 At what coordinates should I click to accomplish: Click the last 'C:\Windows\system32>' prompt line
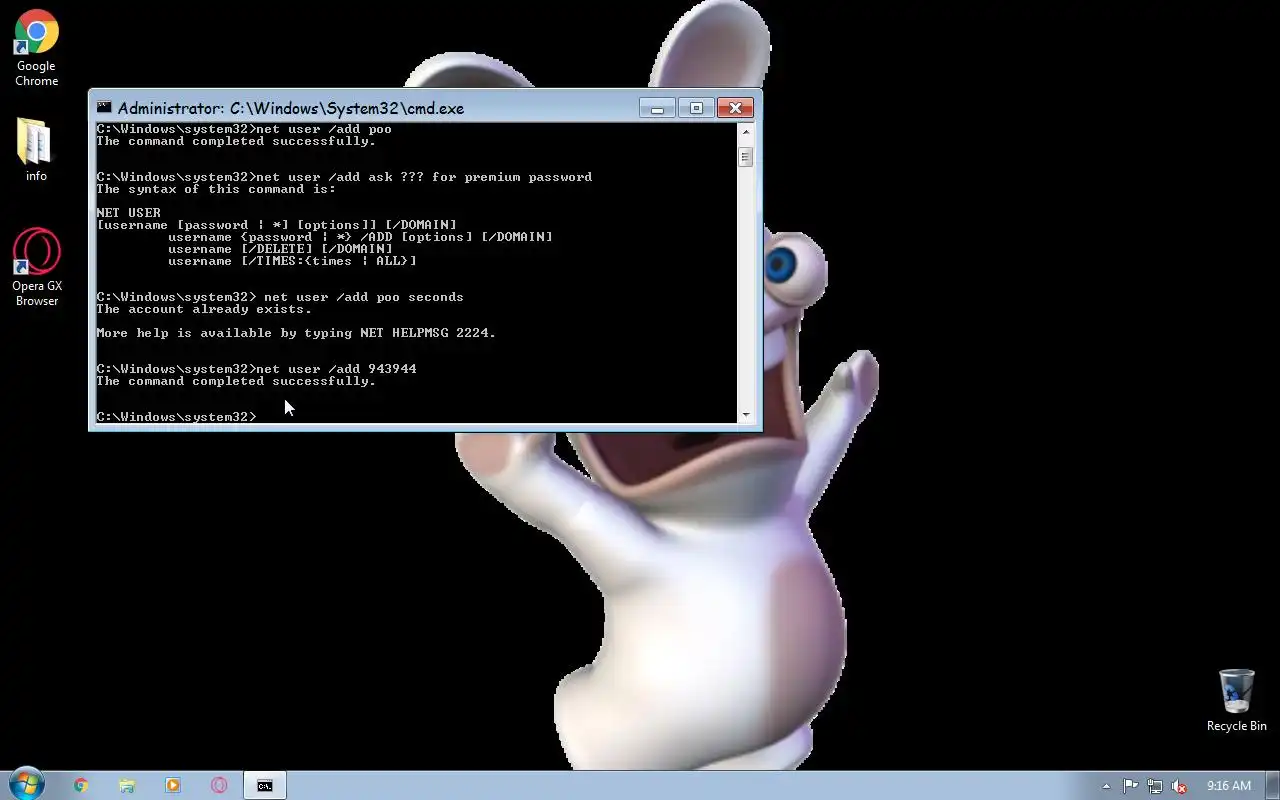(177, 417)
